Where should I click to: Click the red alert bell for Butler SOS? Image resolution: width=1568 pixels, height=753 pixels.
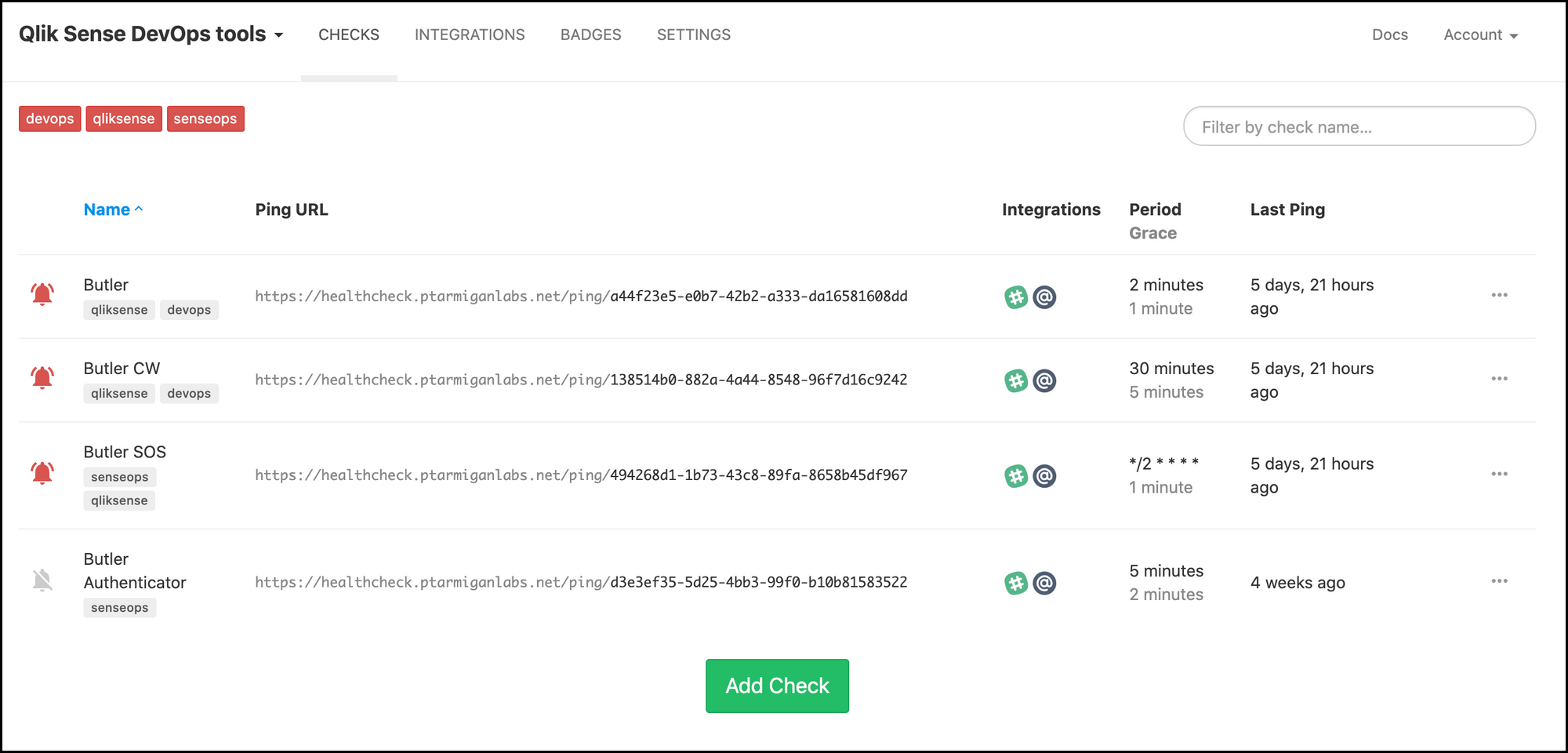pos(42,474)
